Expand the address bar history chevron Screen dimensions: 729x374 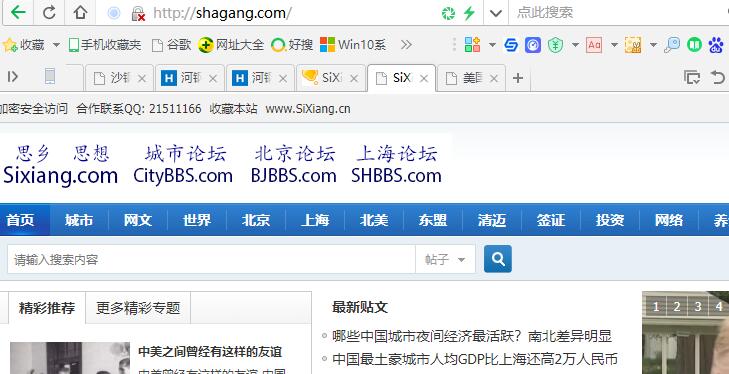point(496,13)
